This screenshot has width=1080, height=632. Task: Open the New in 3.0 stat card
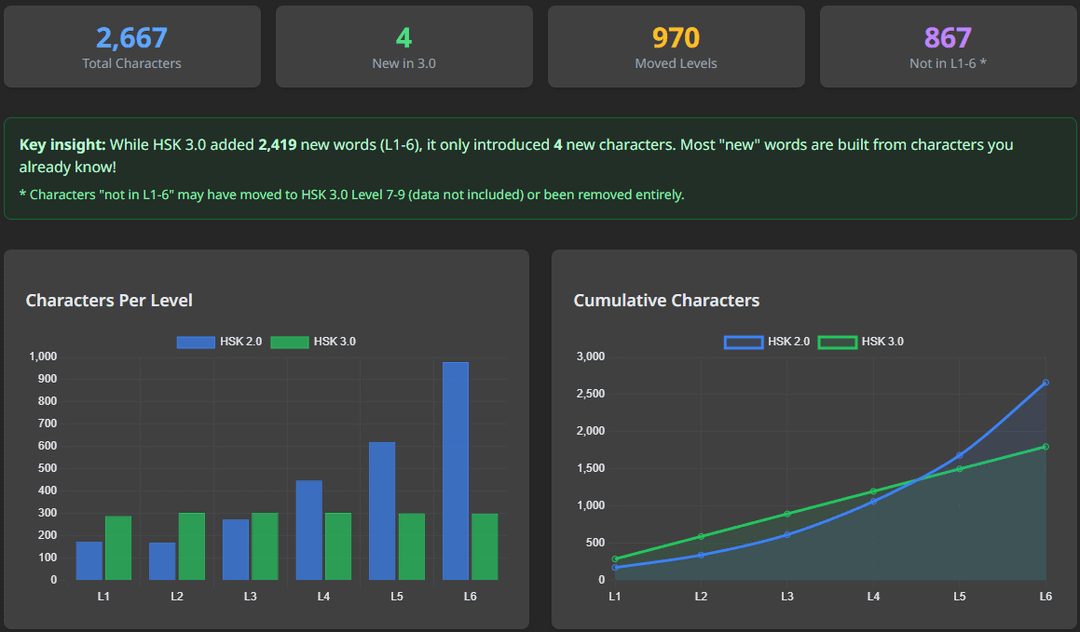click(404, 47)
